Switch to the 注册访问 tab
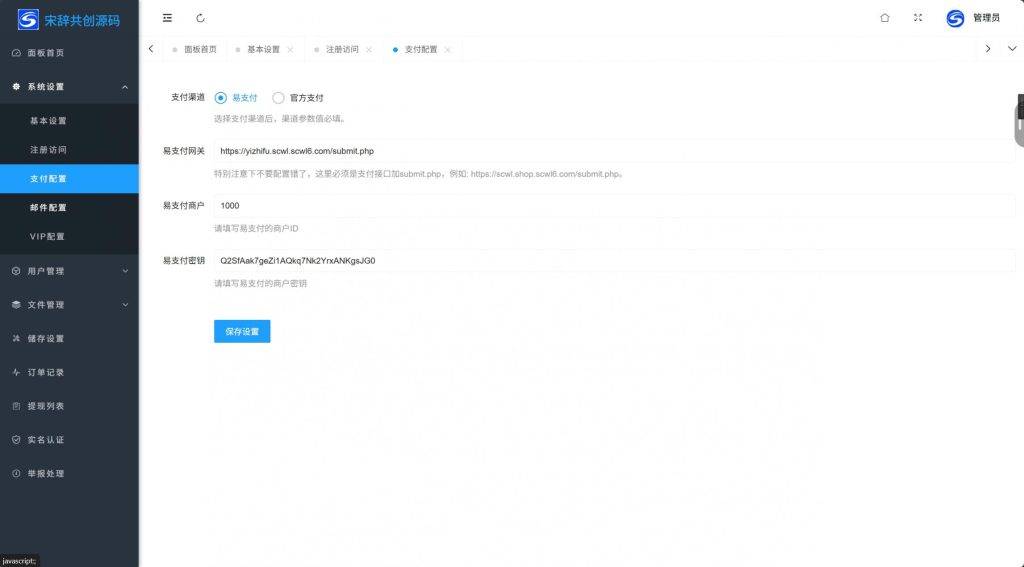This screenshot has height=567, width=1024. [342, 50]
